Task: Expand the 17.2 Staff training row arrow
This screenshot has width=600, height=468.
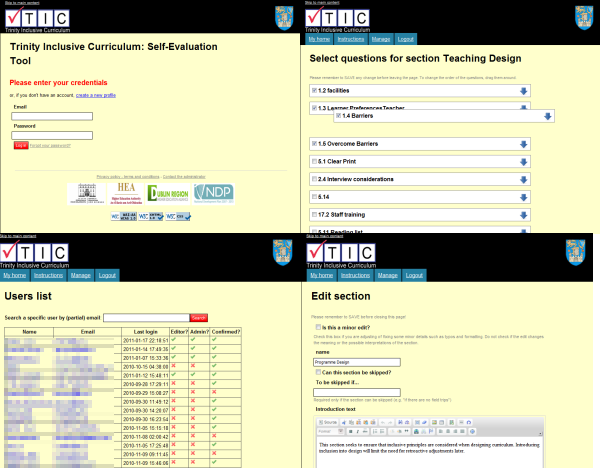Action: click(523, 215)
